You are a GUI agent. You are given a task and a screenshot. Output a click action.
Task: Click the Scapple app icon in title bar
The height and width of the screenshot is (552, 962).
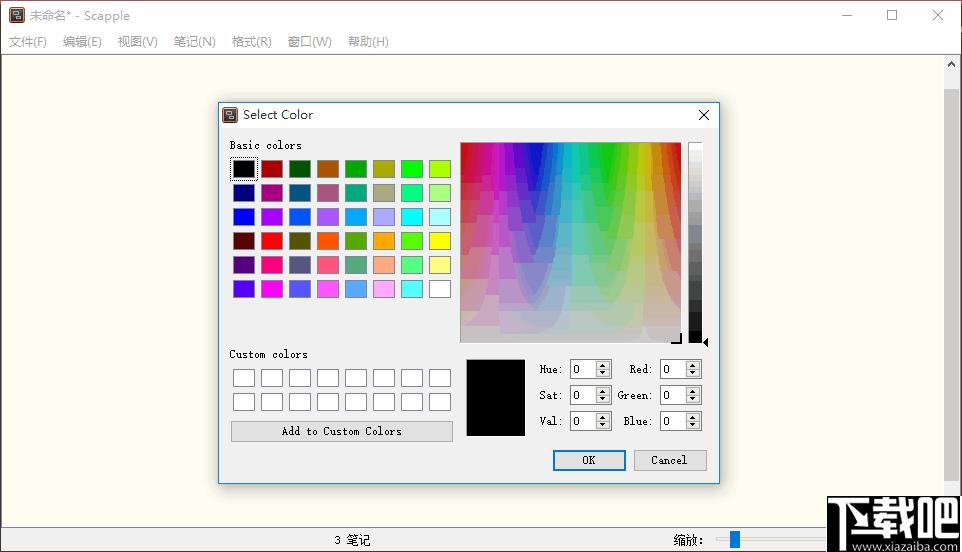coord(17,15)
